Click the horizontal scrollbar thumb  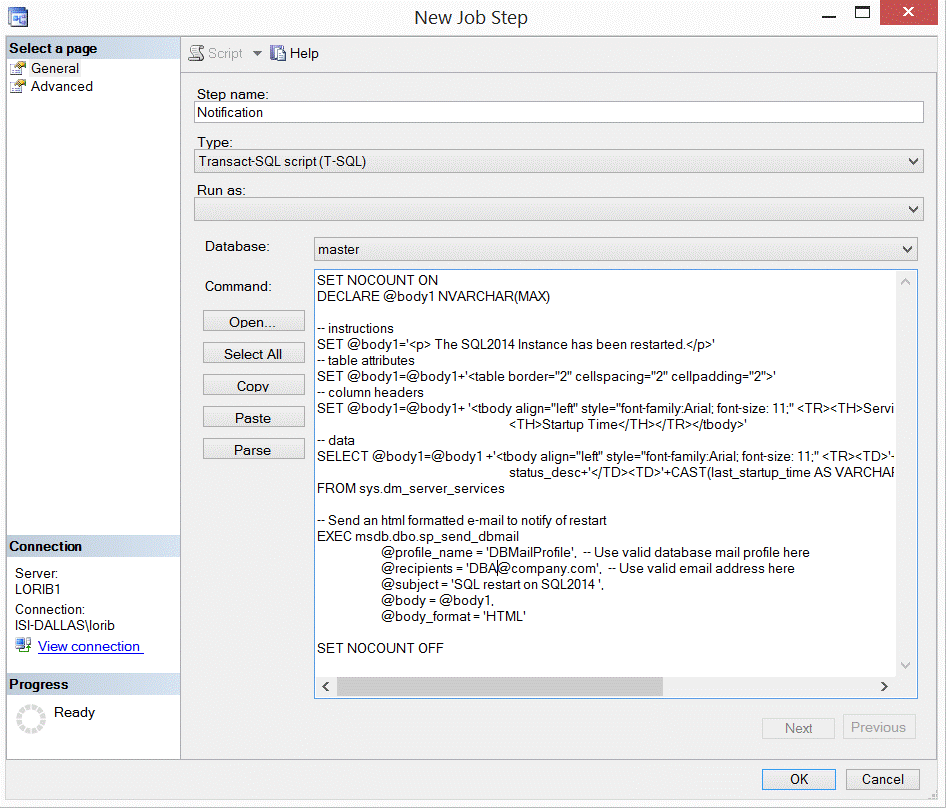500,687
